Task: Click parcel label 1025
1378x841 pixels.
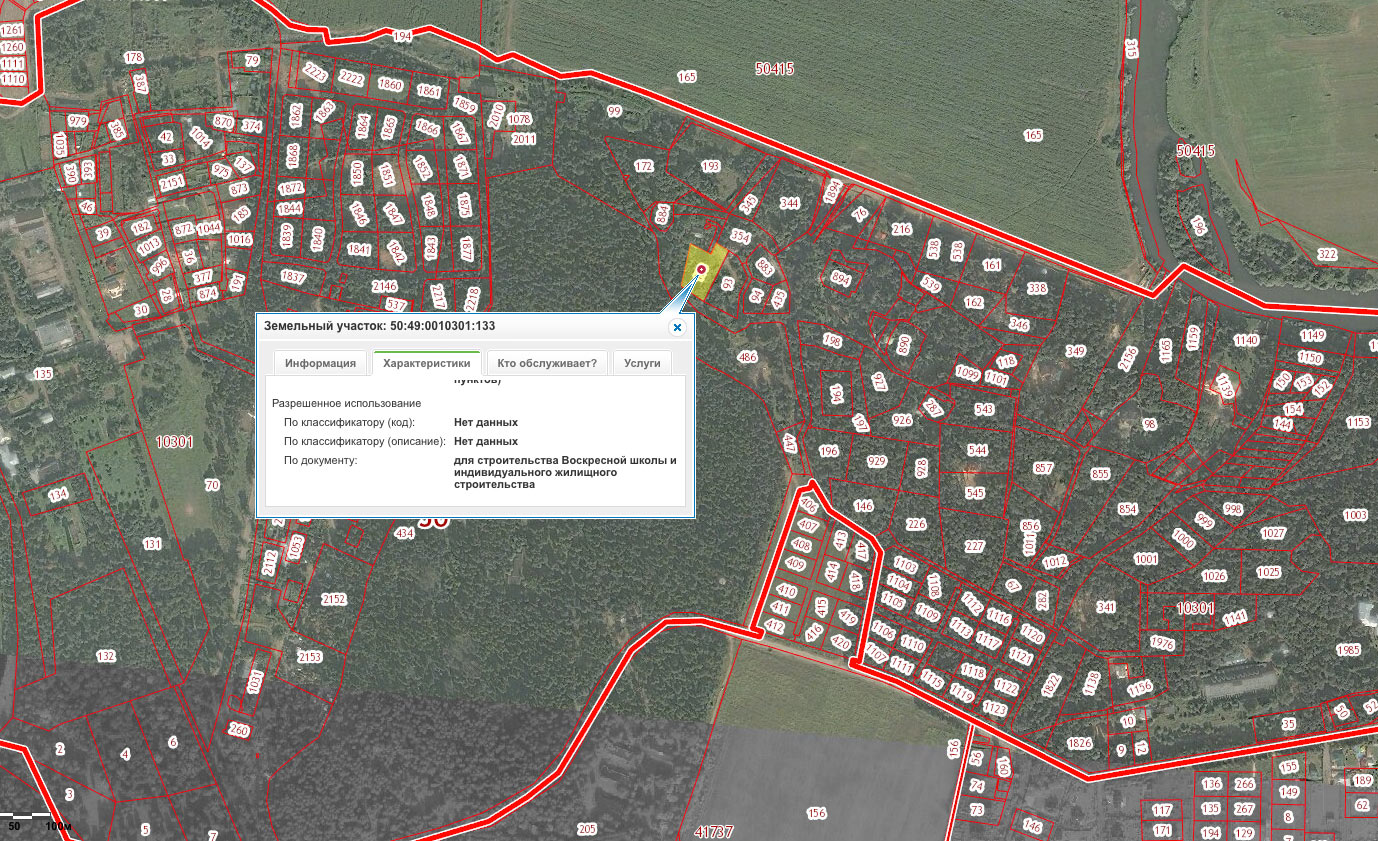Action: click(1268, 572)
